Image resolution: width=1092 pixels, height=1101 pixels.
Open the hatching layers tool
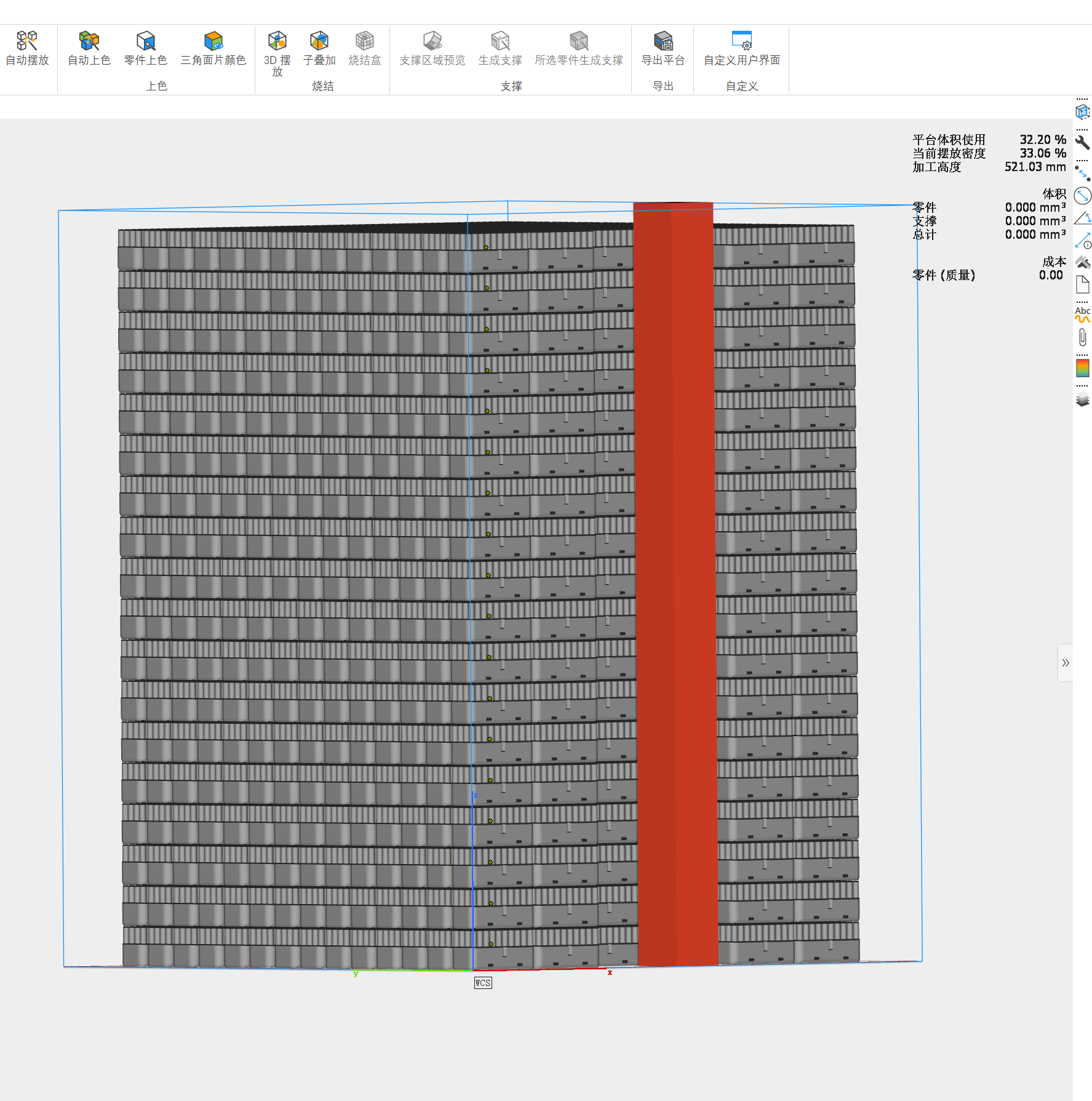coord(1082,262)
